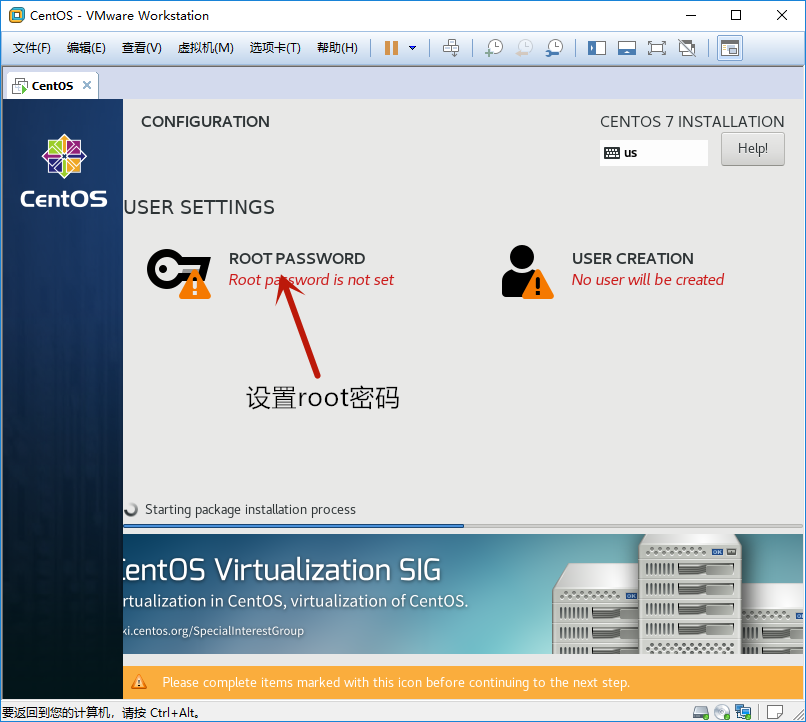Click the Unity mode toolbar icon
Viewport: 806px width, 722px height.
tap(687, 48)
